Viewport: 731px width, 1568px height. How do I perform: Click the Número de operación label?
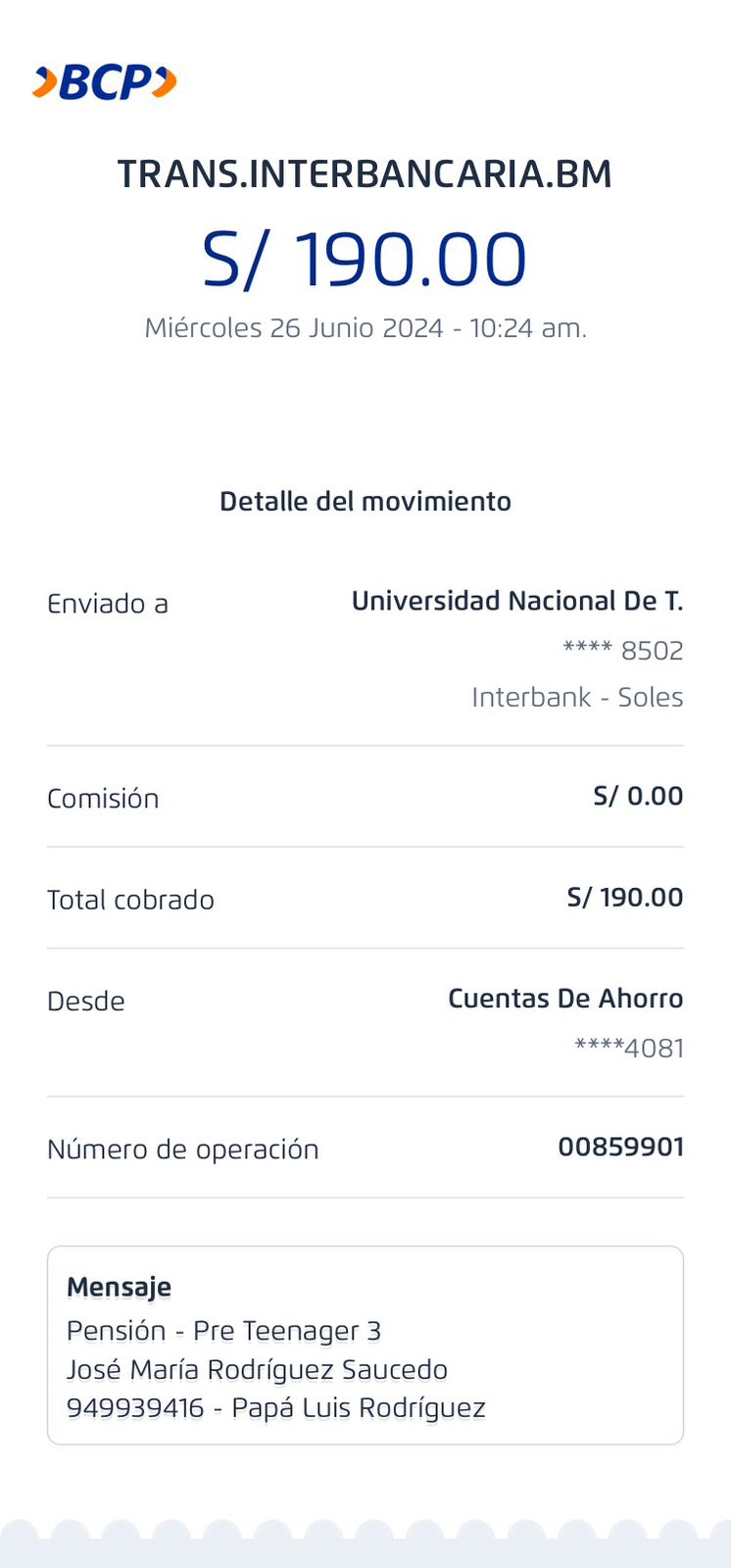coord(183,1150)
